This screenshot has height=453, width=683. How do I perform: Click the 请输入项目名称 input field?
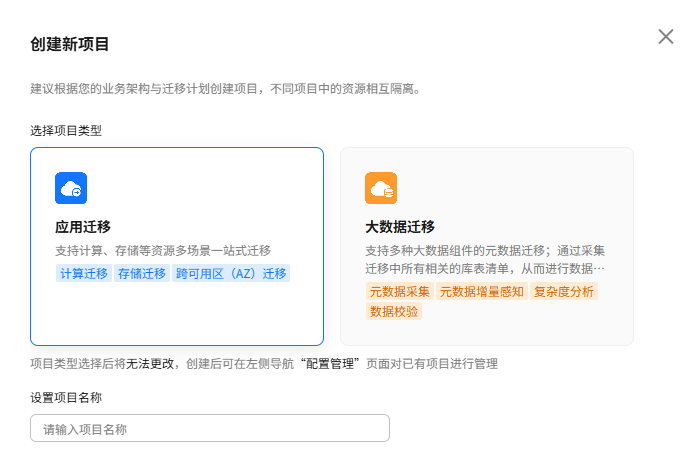point(210,428)
